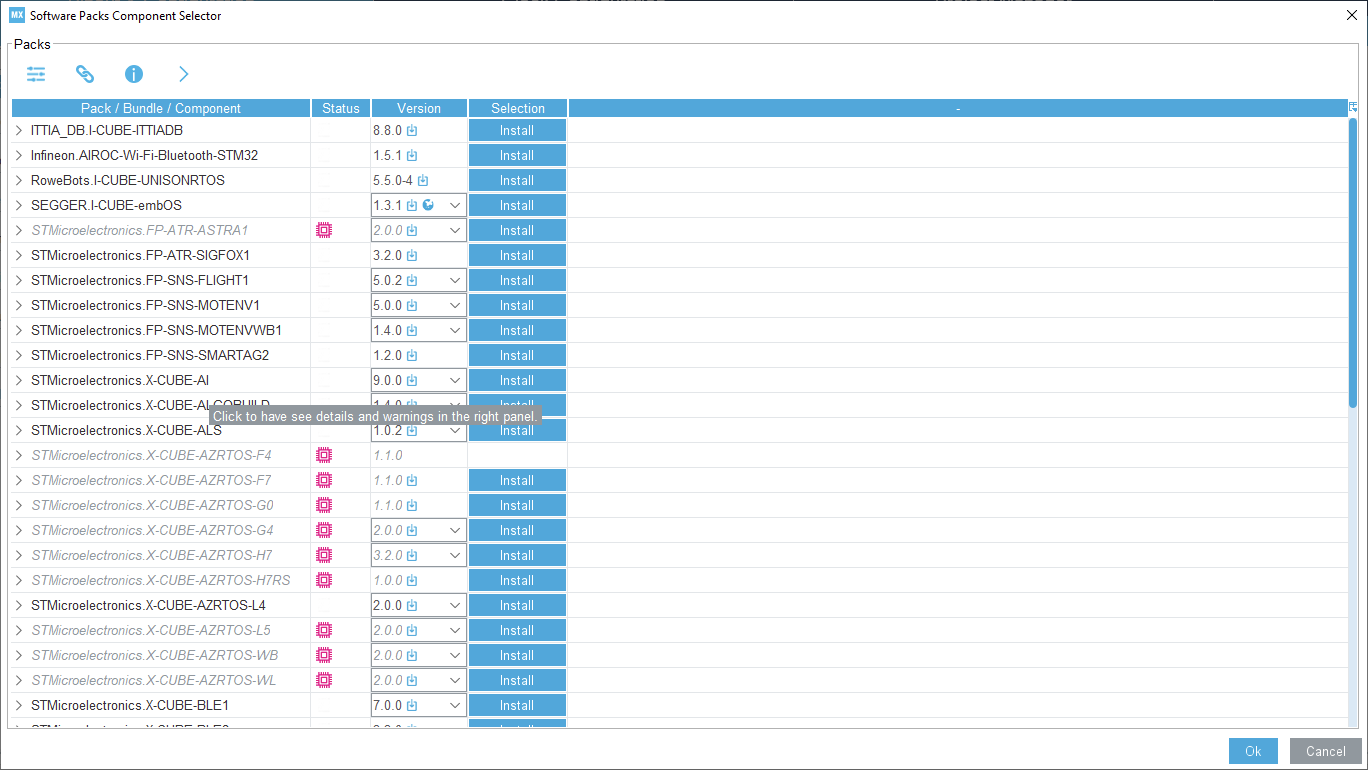The height and width of the screenshot is (770, 1368).
Task: Expand the ITTIA_DB.I-CUBE-ITTIADB pack row
Action: (19, 129)
